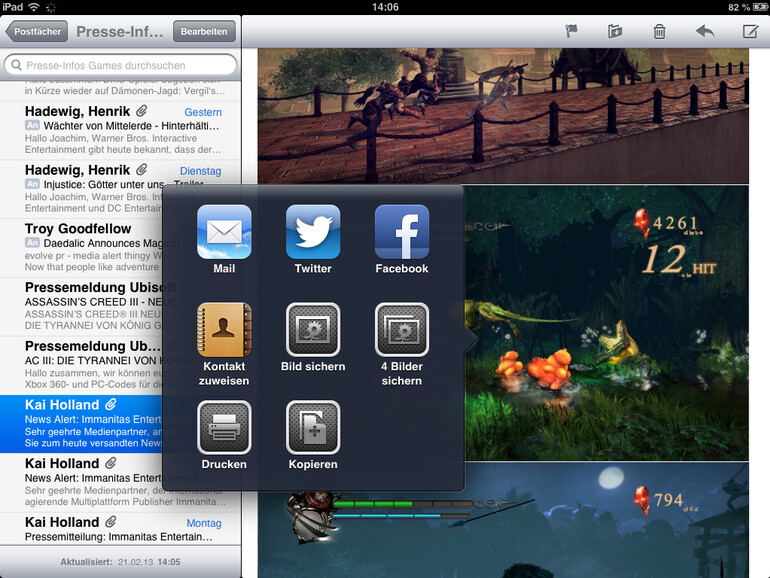This screenshot has height=578, width=770.
Task: Tap the battery status icon
Action: (760, 7)
